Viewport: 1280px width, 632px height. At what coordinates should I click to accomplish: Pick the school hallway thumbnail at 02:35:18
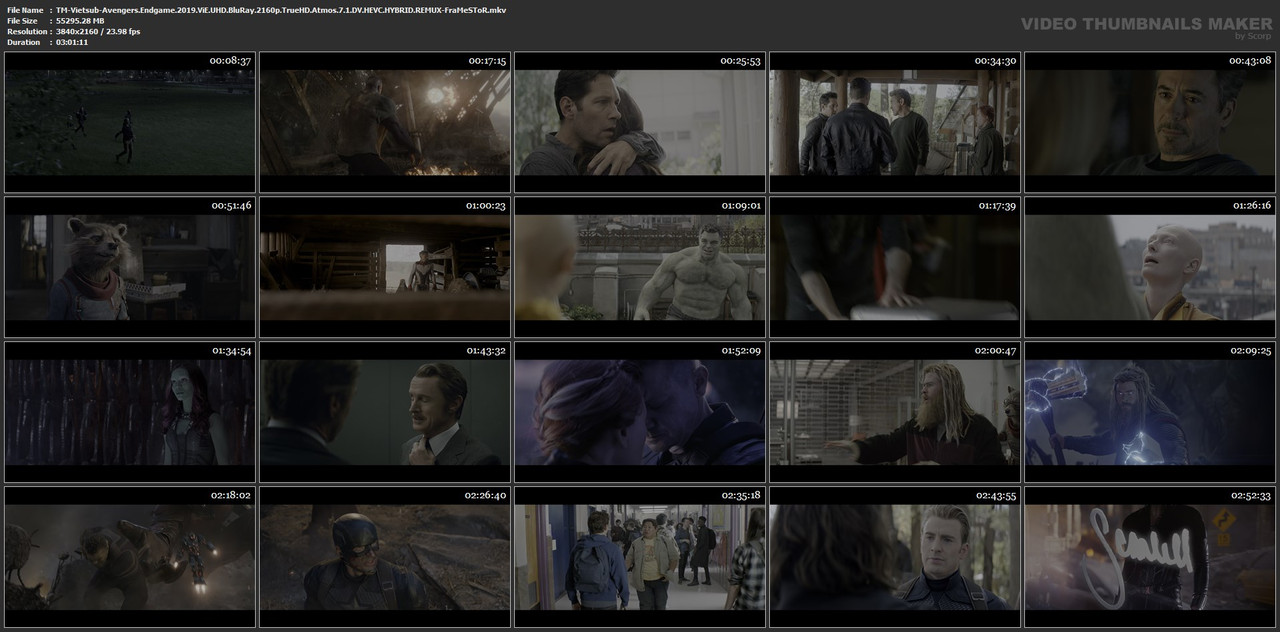[x=640, y=556]
